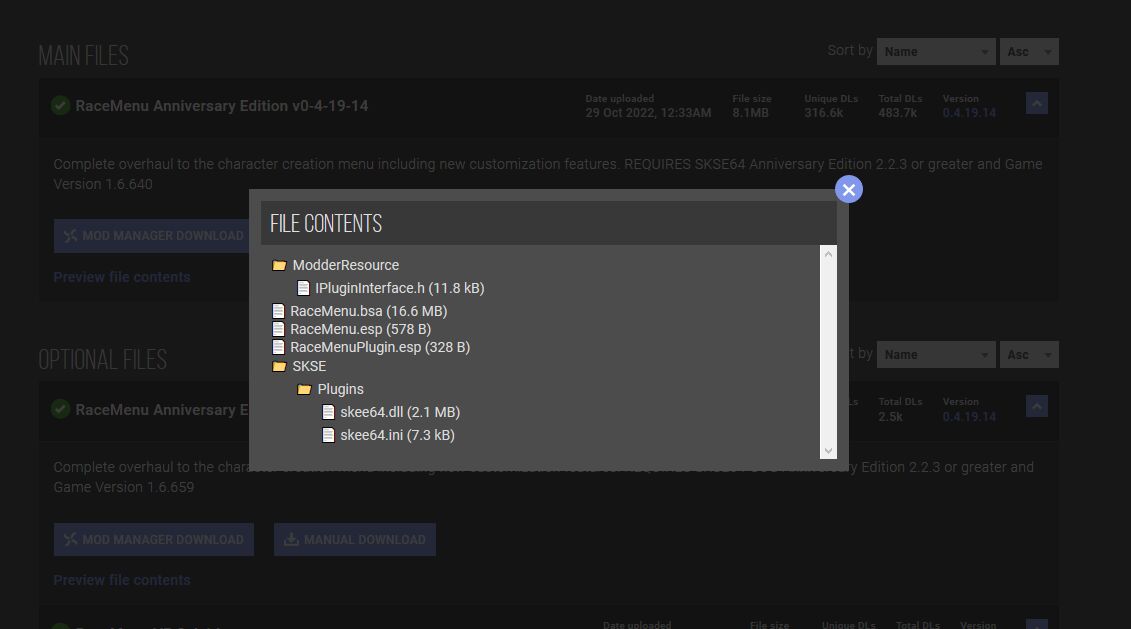Screen dimensions: 1131x629
Task: Open Preview file contents under Main Files
Action: (122, 277)
